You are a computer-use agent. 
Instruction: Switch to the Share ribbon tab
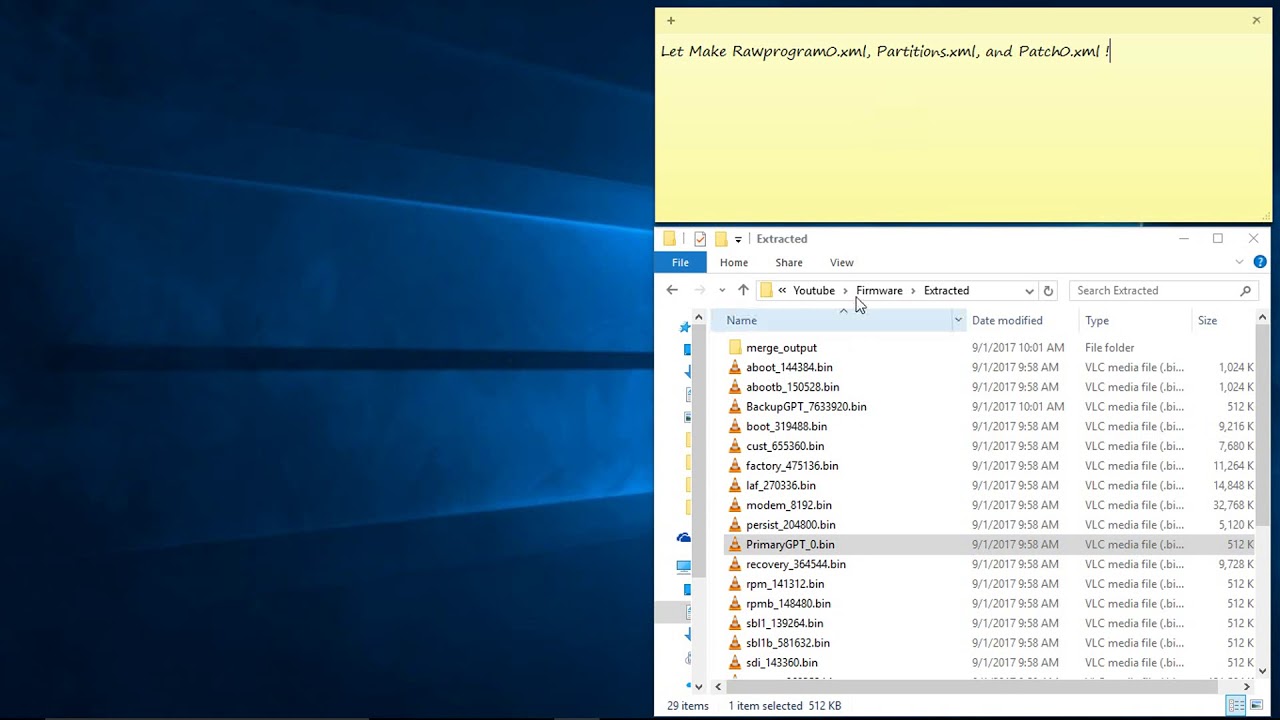pos(789,262)
